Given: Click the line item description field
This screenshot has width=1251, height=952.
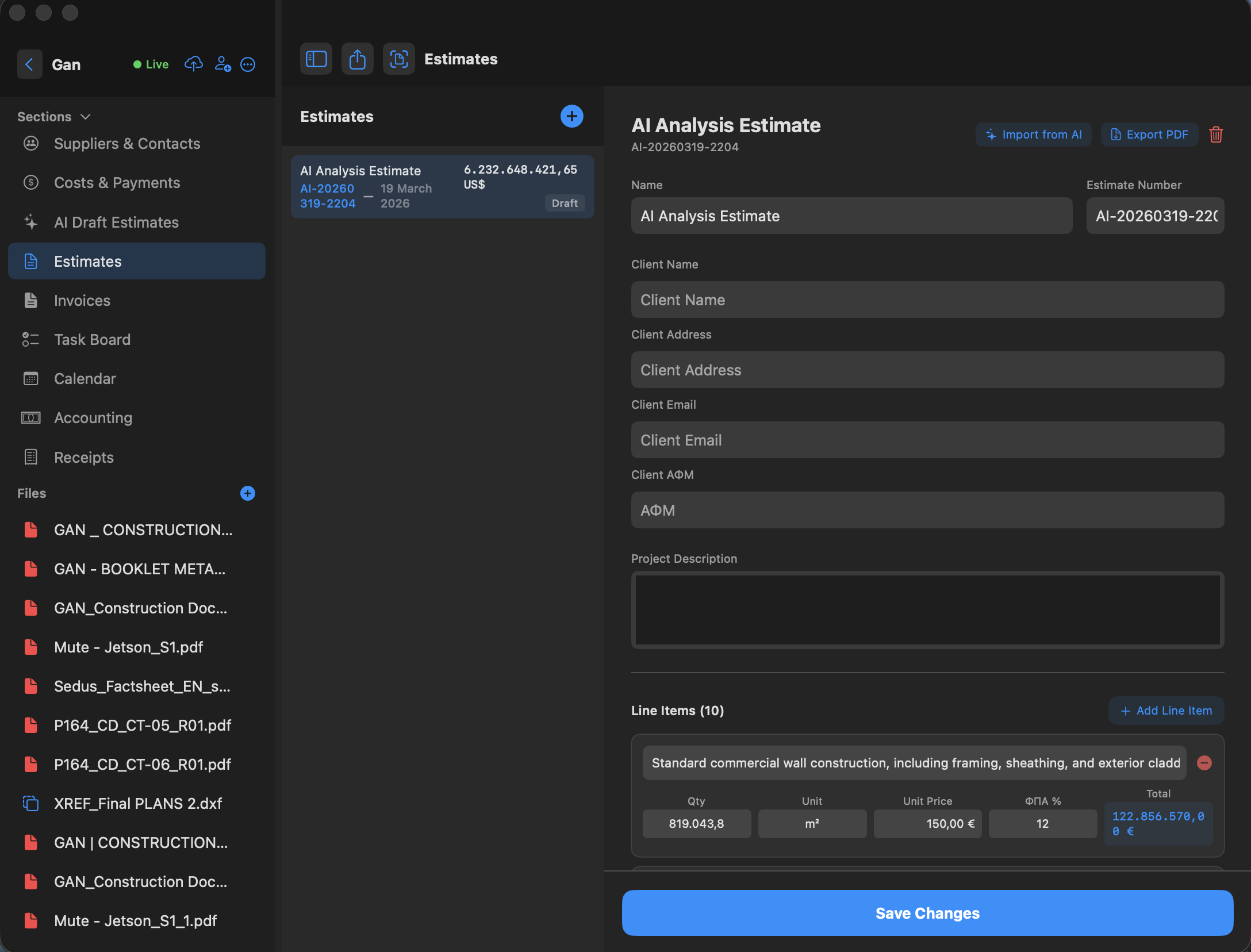Looking at the screenshot, I should pyautogui.click(x=914, y=763).
